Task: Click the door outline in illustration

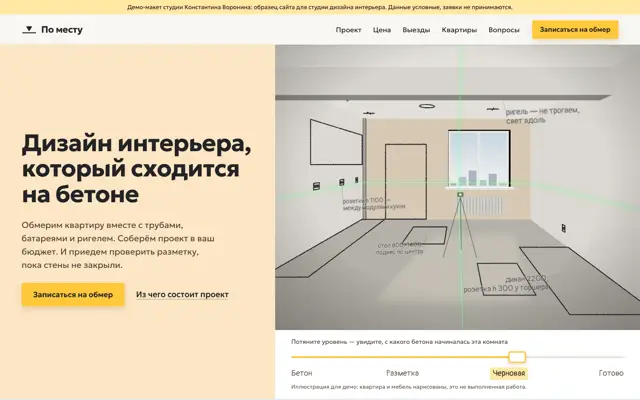Action: click(x=406, y=182)
